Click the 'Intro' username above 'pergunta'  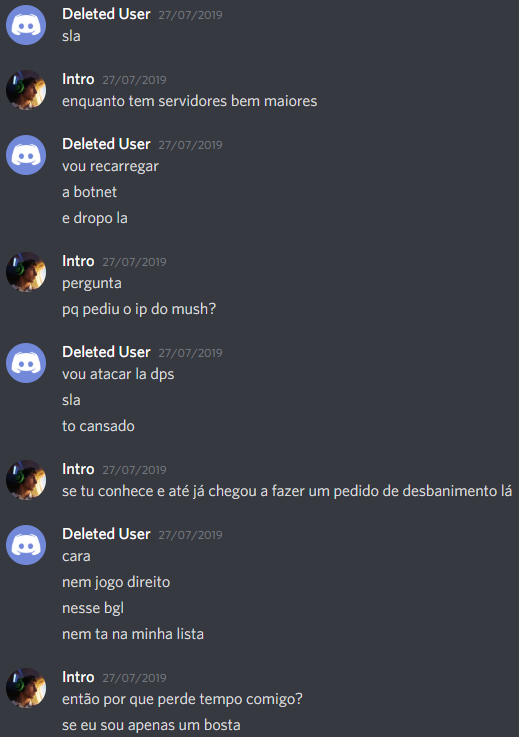point(78,261)
